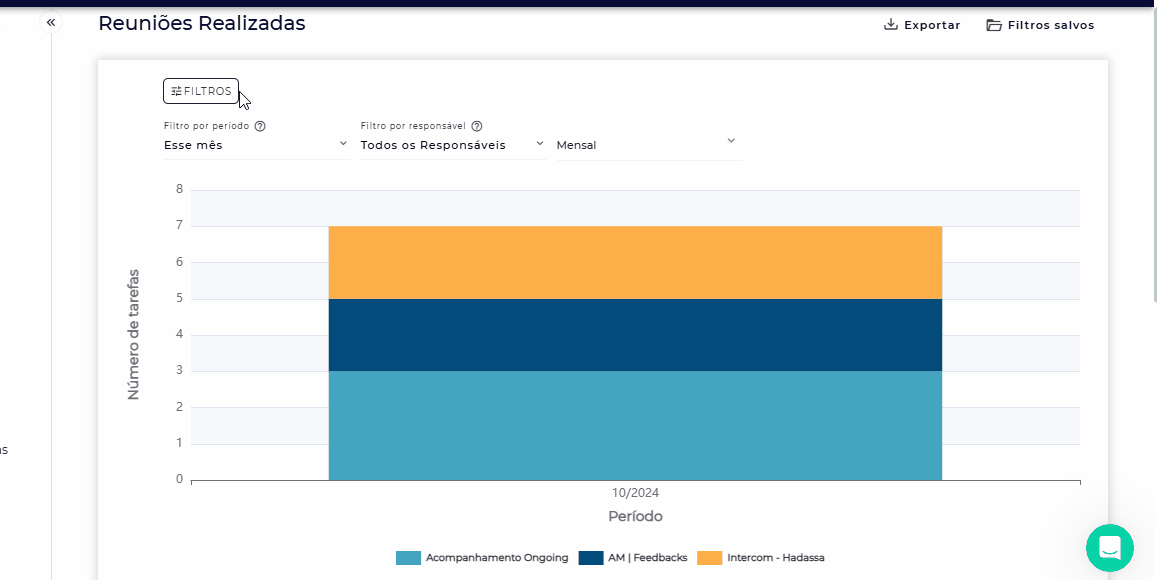The width and height of the screenshot is (1157, 580).
Task: Click help icon beside Filtro por período
Action: coord(260,127)
